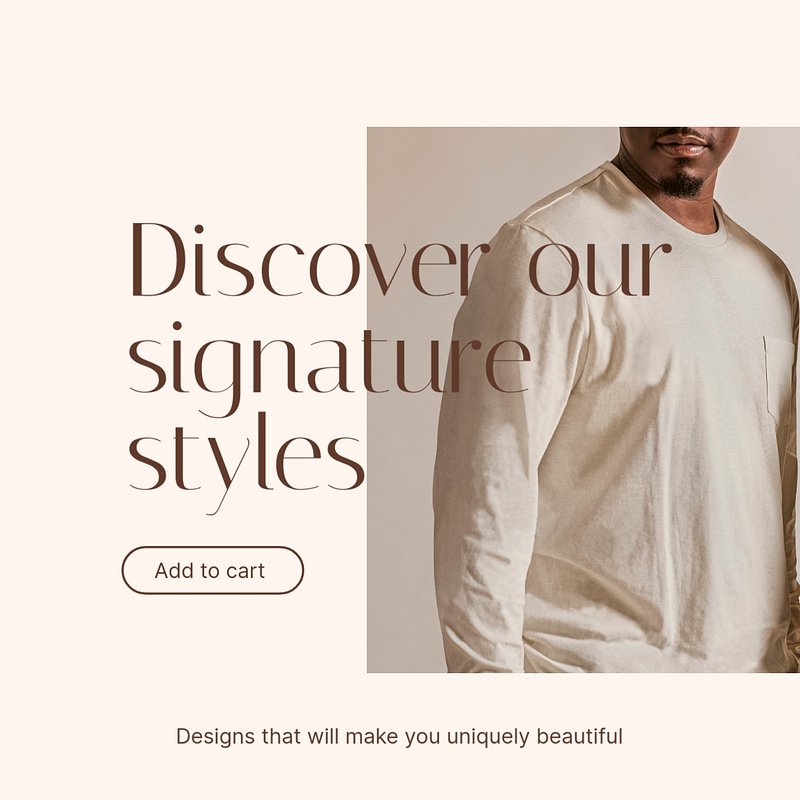Screen dimensions: 800x800
Task: Click the word will in the tagline
Action: coord(323,737)
